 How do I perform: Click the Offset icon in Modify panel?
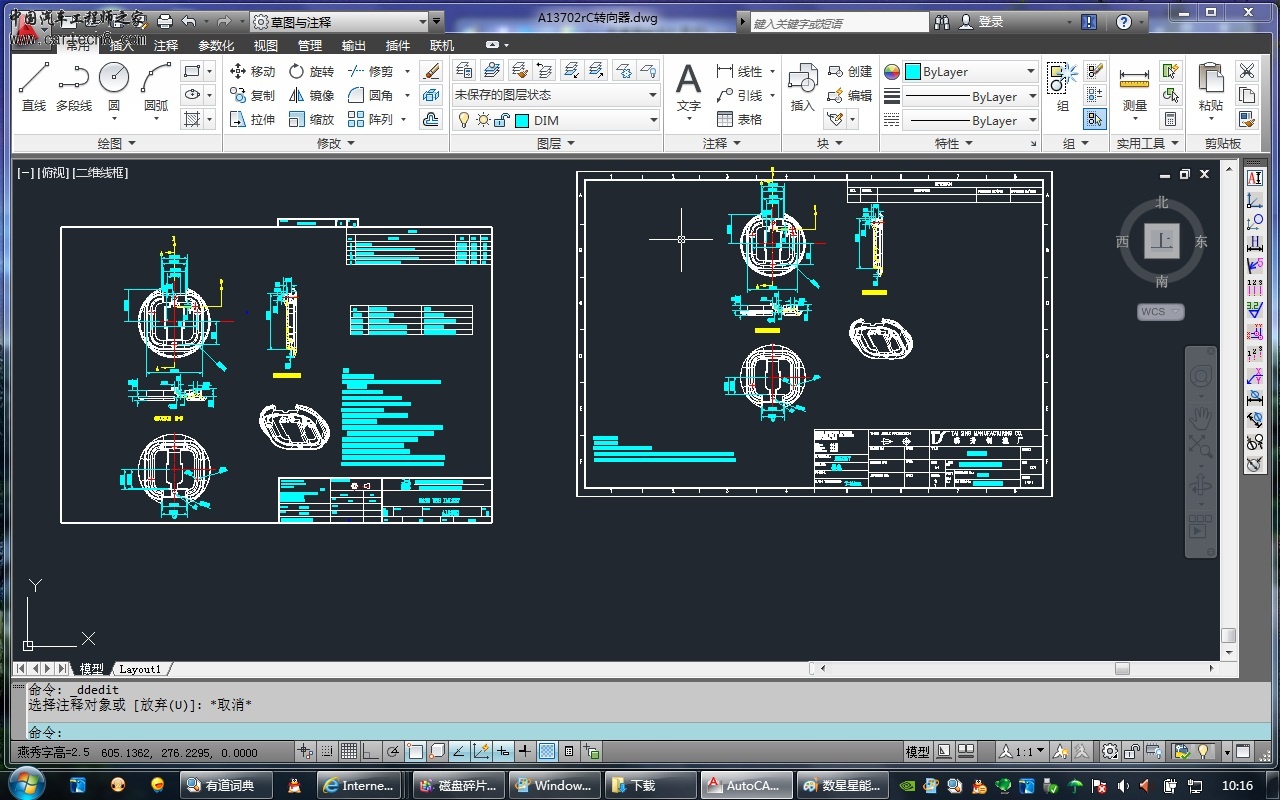tap(431, 119)
